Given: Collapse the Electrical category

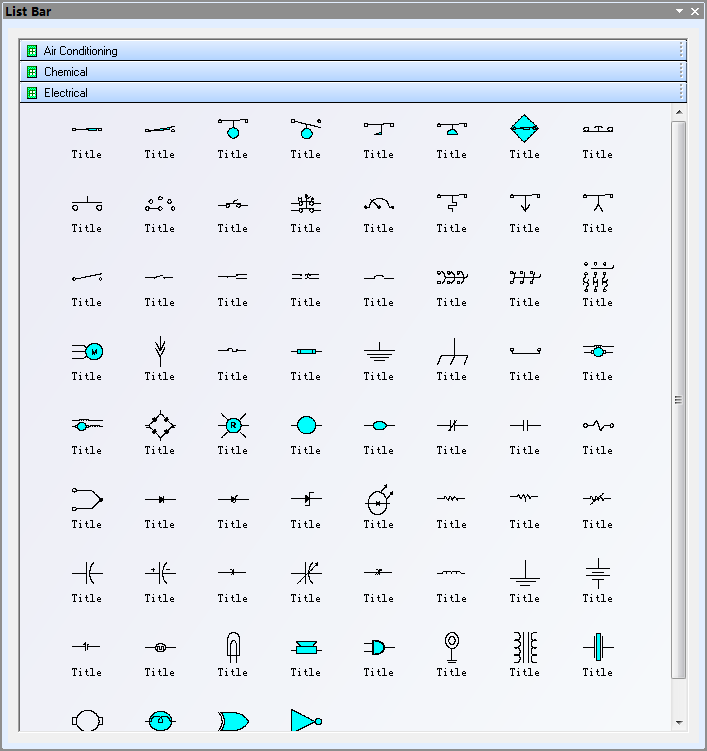Looking at the screenshot, I should (66, 93).
